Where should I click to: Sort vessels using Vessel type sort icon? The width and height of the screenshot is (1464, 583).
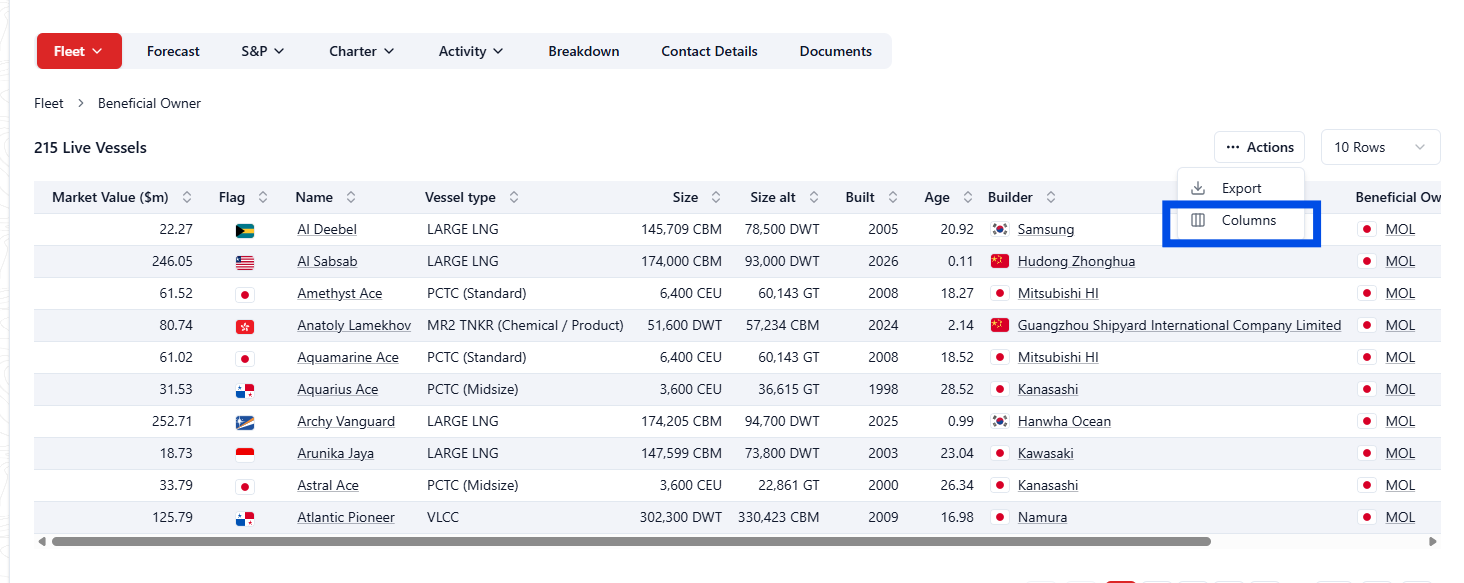click(514, 197)
